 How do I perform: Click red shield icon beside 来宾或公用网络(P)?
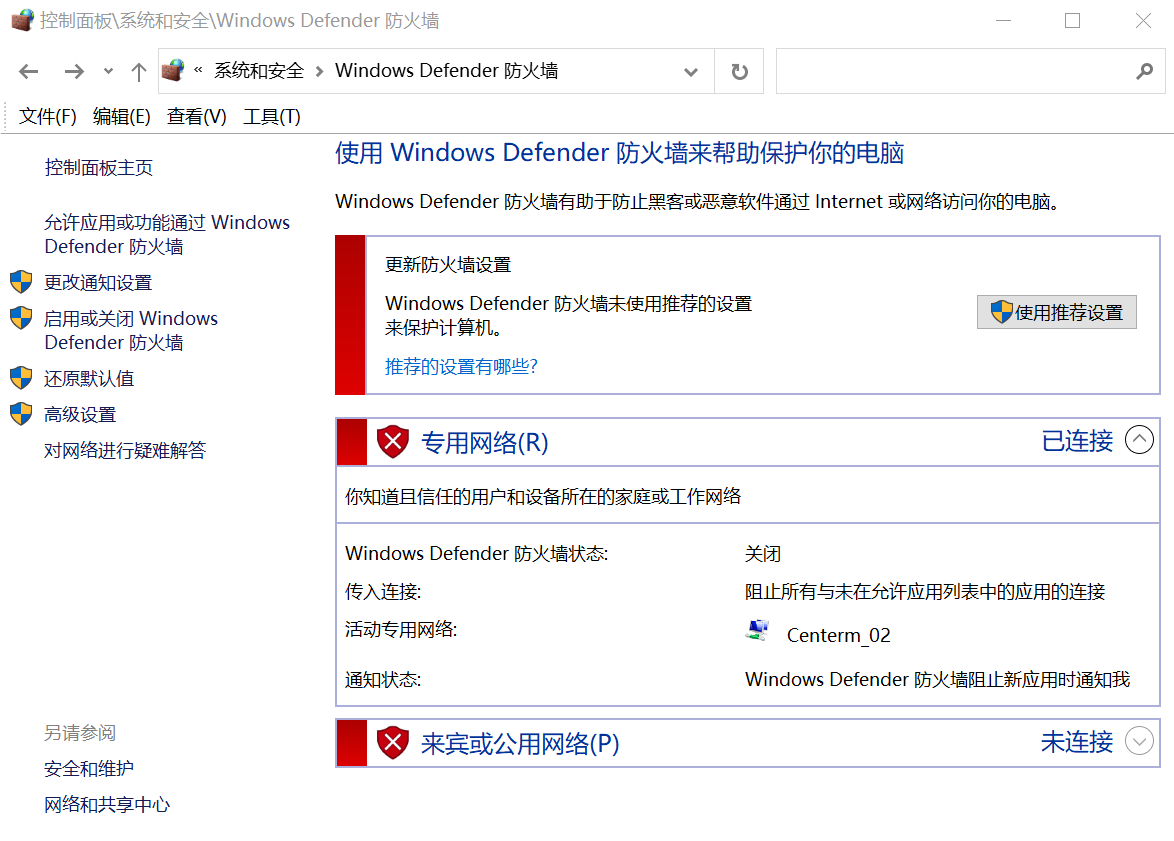click(x=392, y=743)
